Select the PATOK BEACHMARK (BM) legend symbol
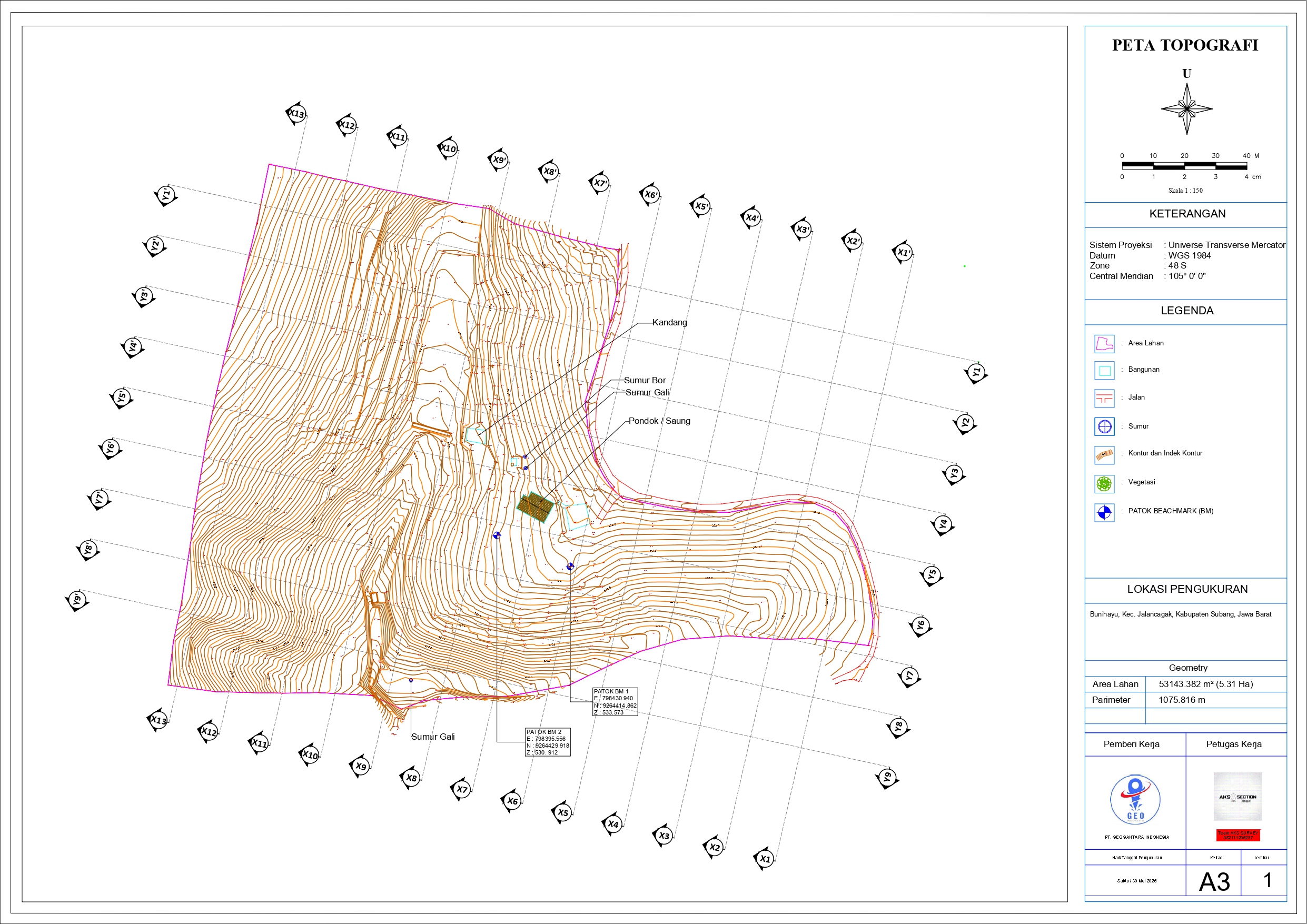1307x924 pixels. [1104, 512]
